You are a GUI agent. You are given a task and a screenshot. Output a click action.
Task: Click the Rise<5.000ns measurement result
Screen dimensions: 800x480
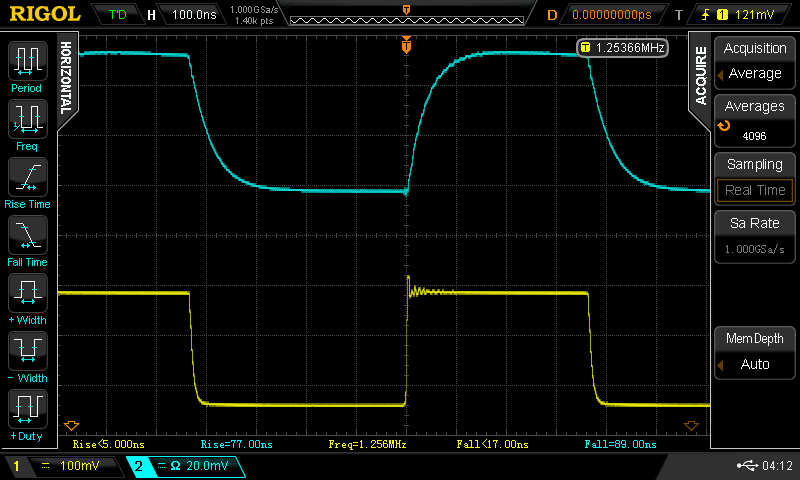point(109,444)
